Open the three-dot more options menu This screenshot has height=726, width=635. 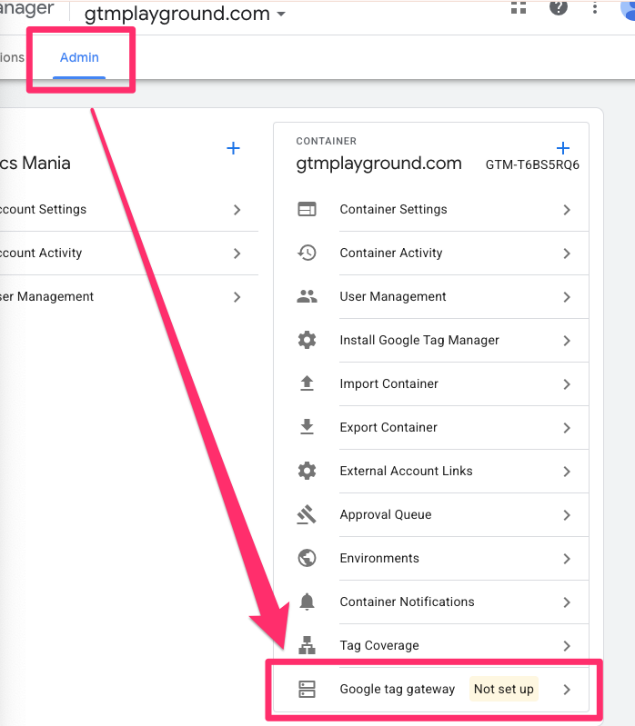595,7
